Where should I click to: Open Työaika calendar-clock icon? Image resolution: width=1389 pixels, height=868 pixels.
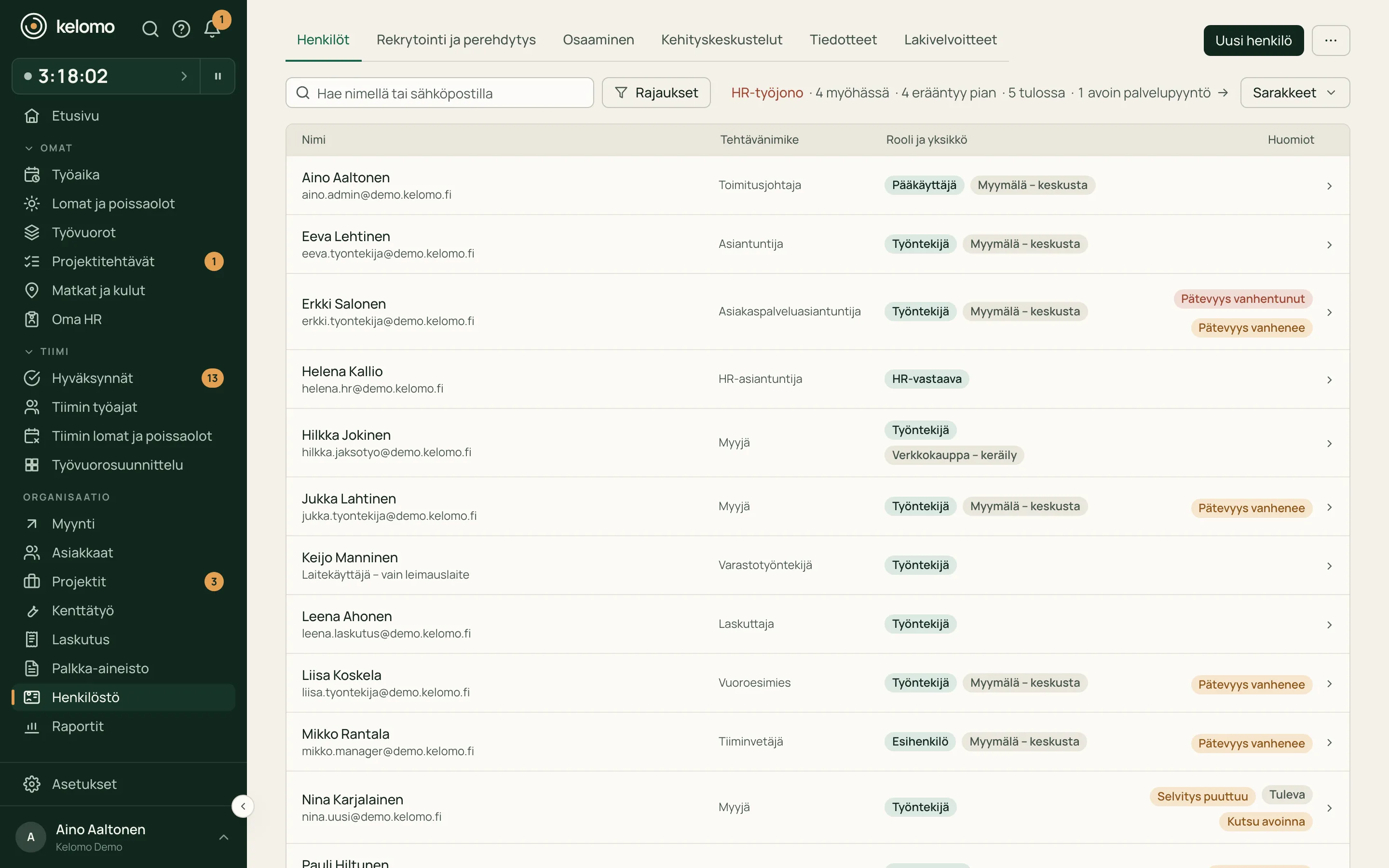pyautogui.click(x=31, y=175)
